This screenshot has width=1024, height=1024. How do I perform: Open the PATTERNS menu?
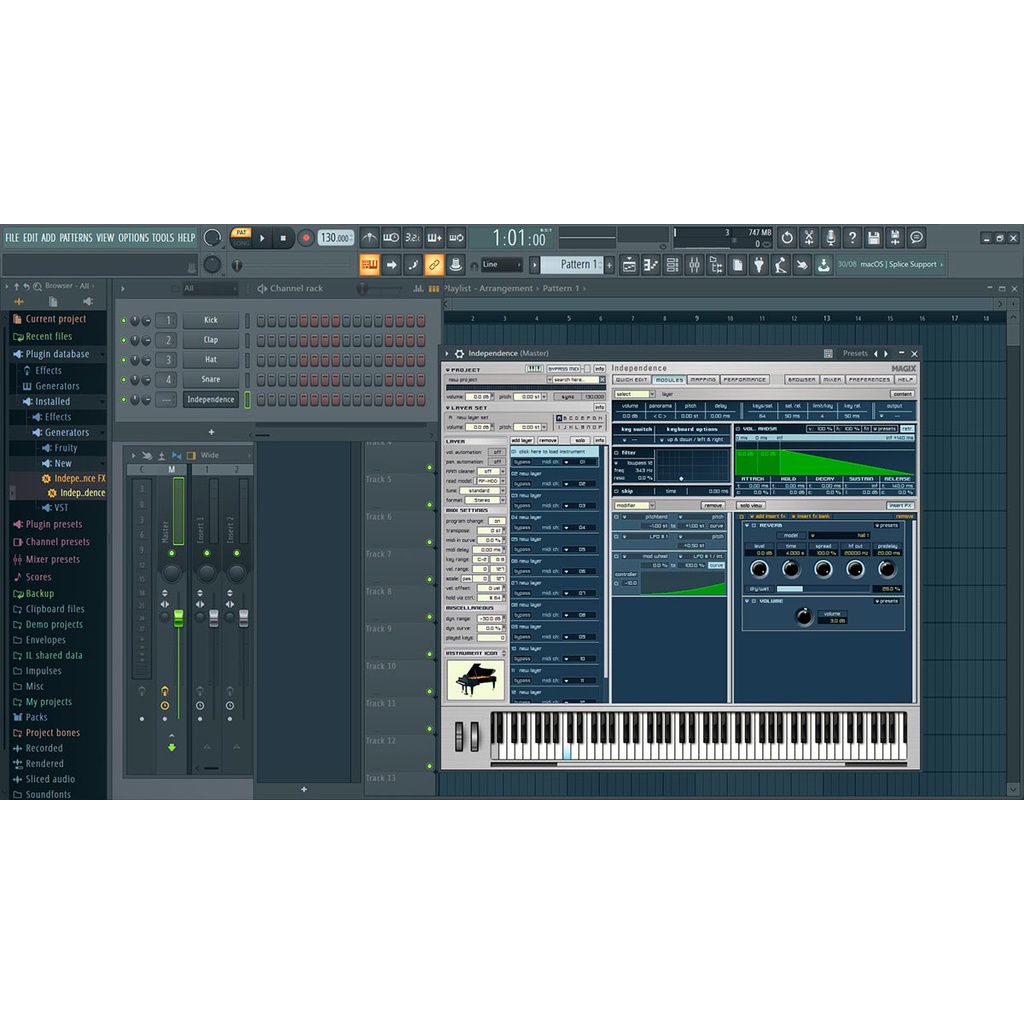click(76, 238)
